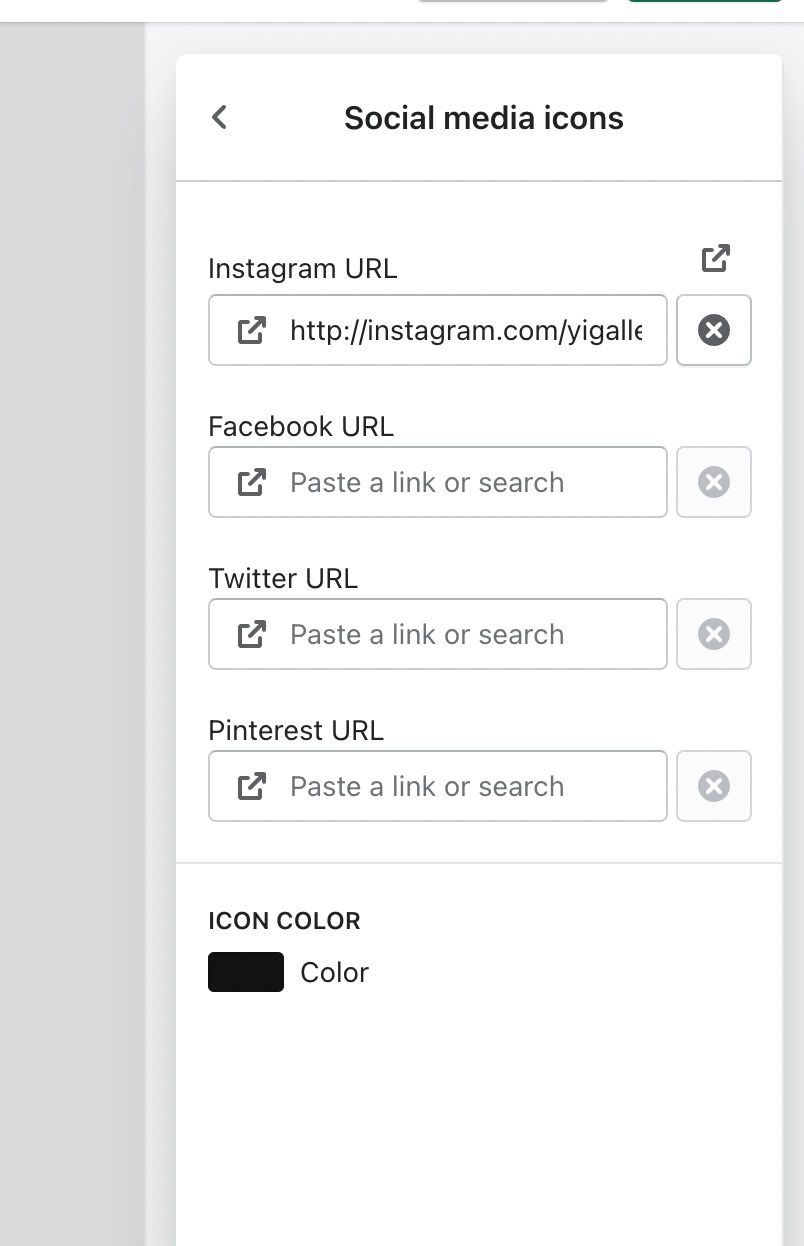Click the link icon inside the Instagram URL field
804x1246 pixels.
[251, 330]
